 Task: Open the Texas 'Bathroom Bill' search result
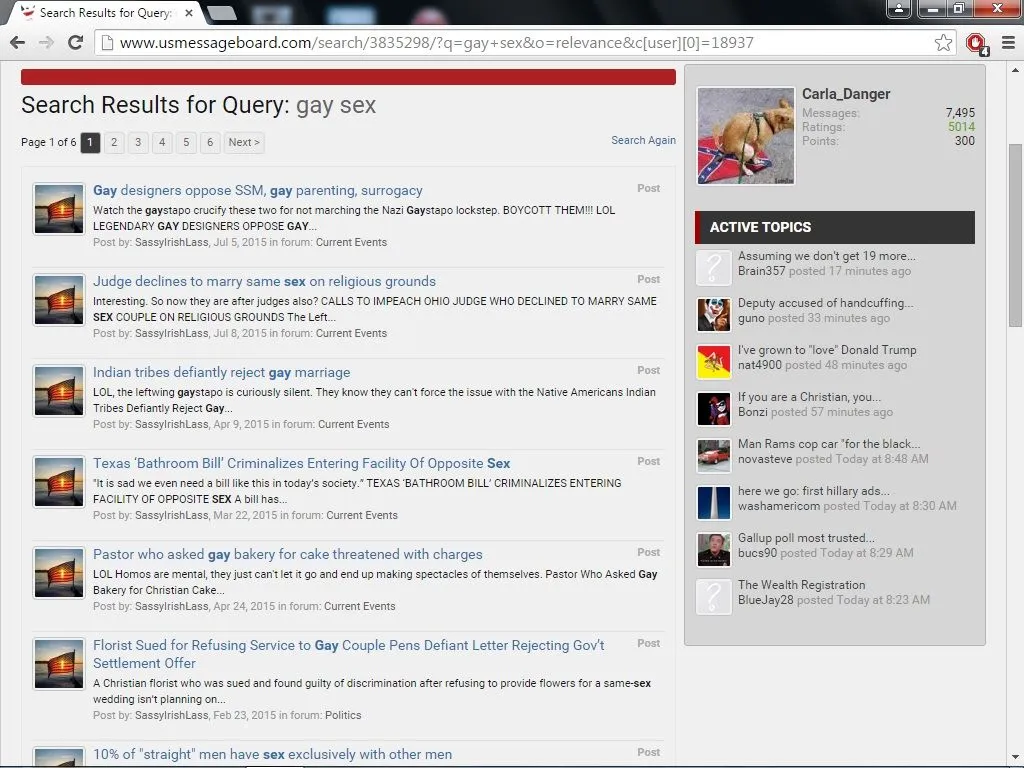click(301, 463)
